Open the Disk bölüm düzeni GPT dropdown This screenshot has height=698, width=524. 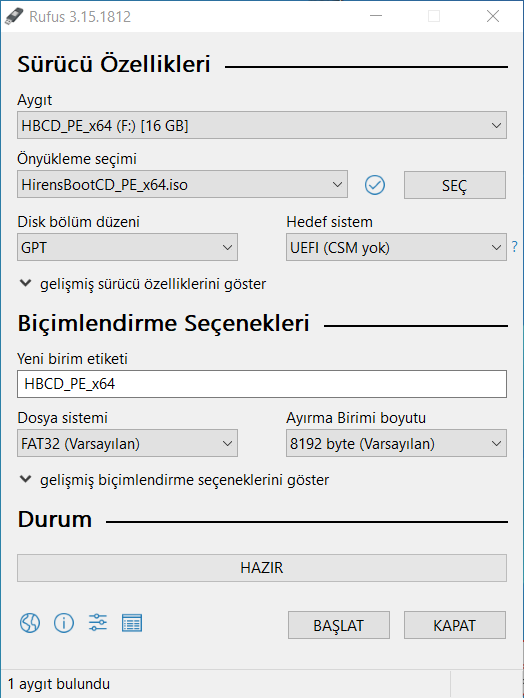point(127,247)
